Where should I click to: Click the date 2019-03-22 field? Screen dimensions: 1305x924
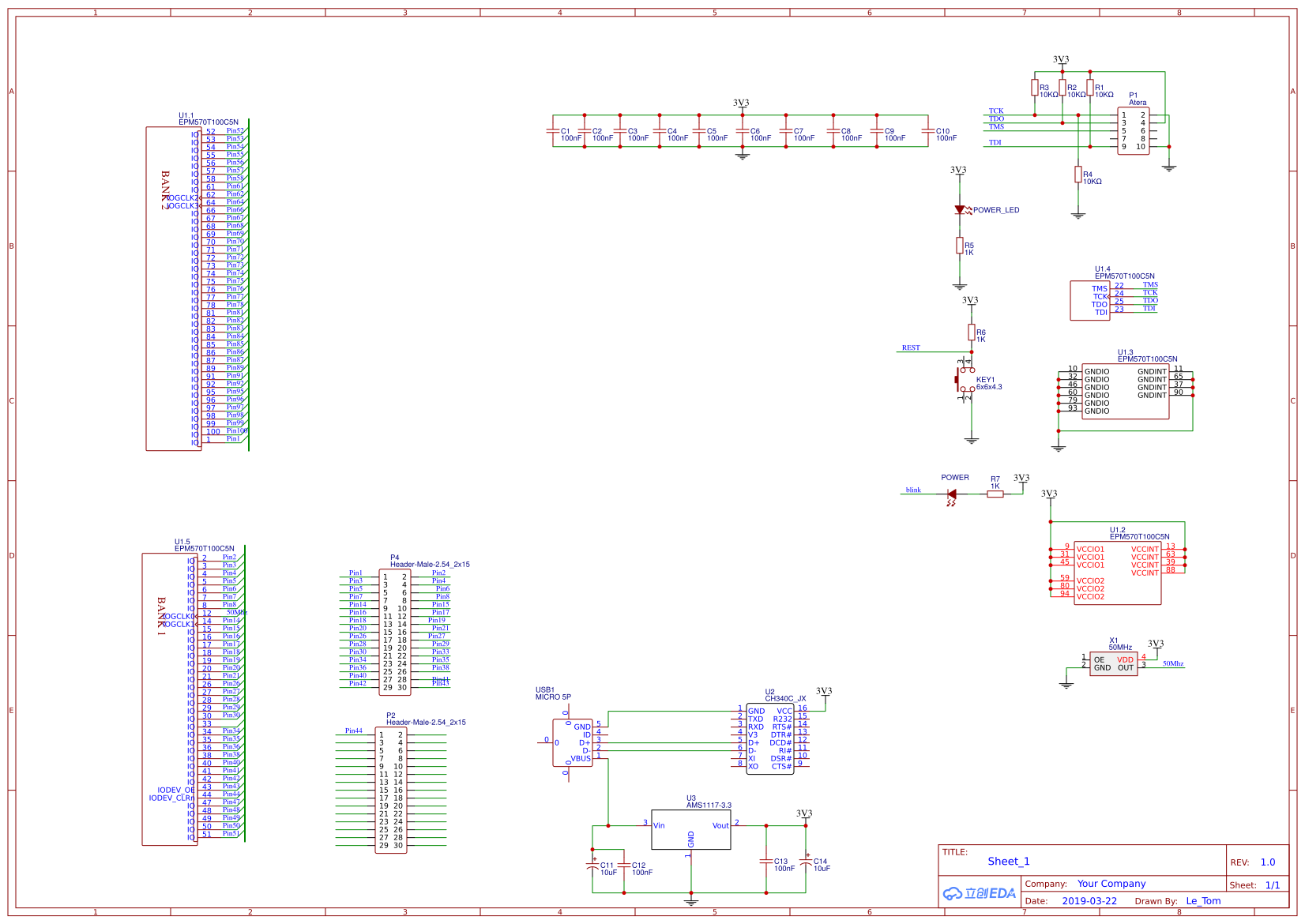coord(1089,901)
